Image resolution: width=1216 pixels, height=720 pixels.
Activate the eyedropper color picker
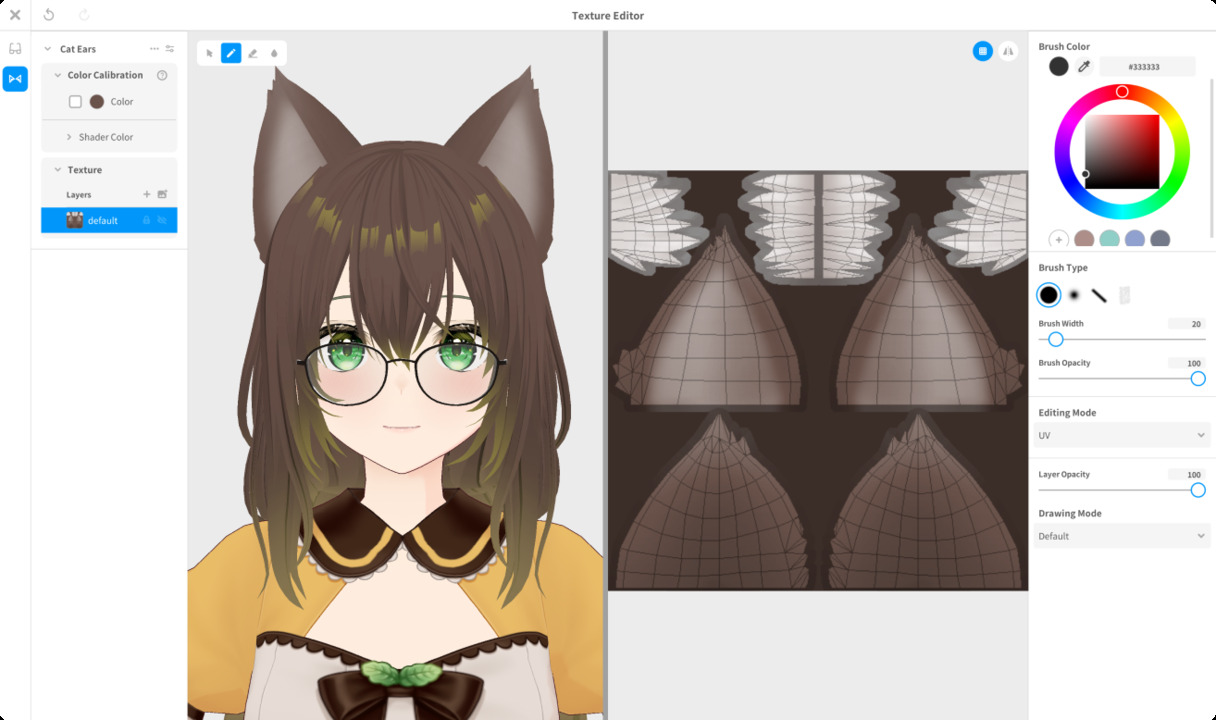click(x=1083, y=67)
